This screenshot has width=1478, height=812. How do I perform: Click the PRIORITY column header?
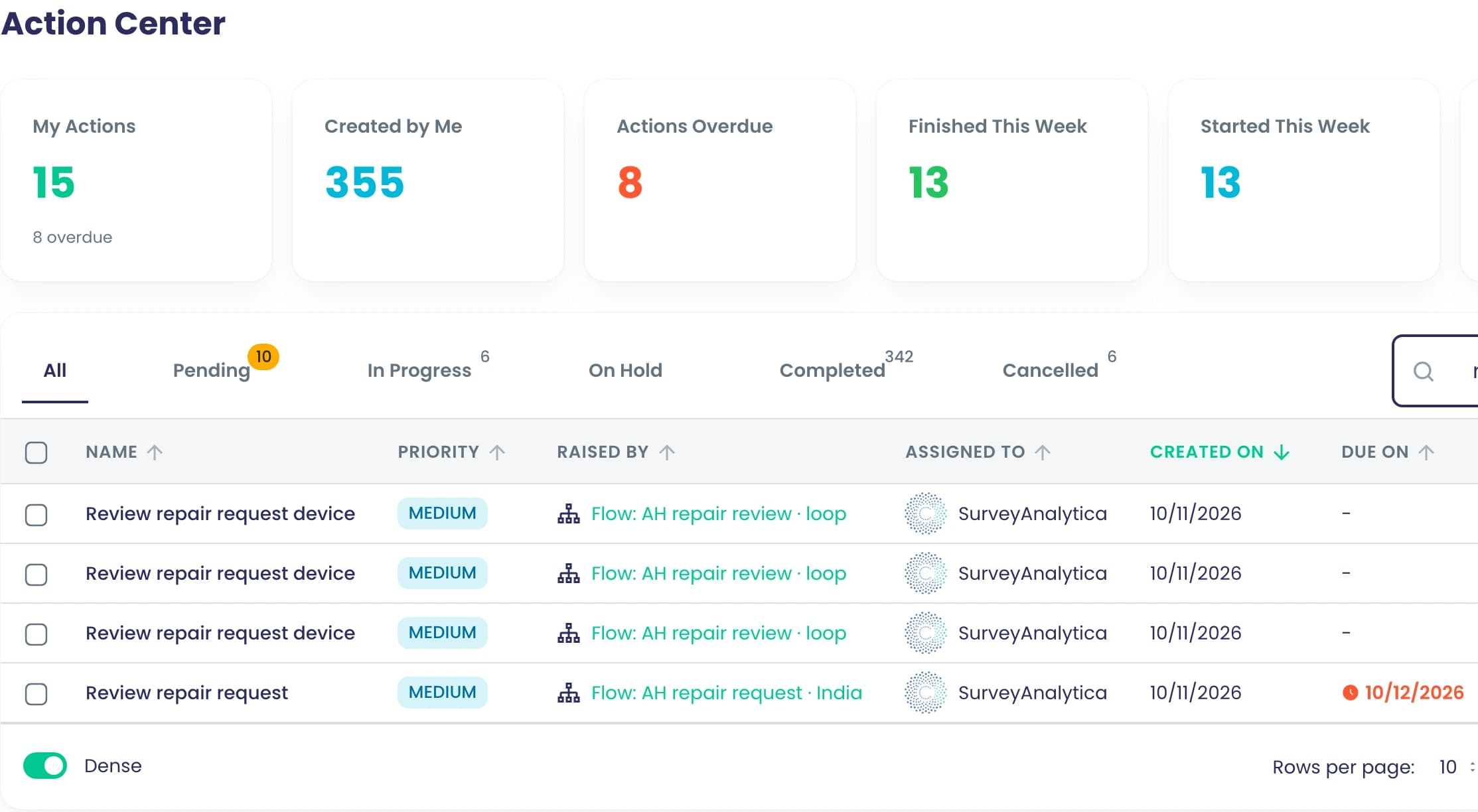click(x=438, y=452)
